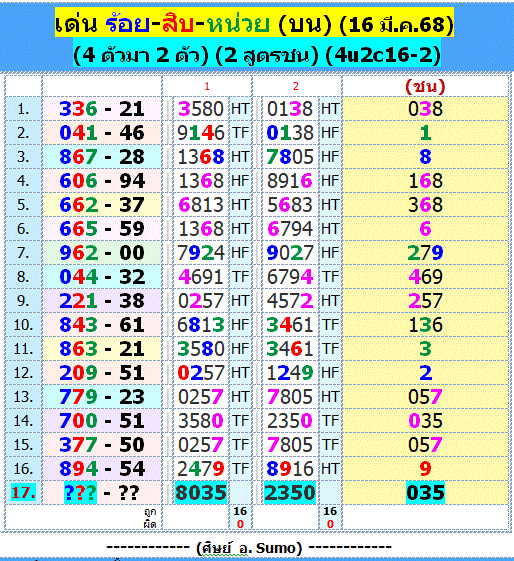The width and height of the screenshot is (514, 561).
Task: Select 1249 in row 12
Action: coord(290,373)
